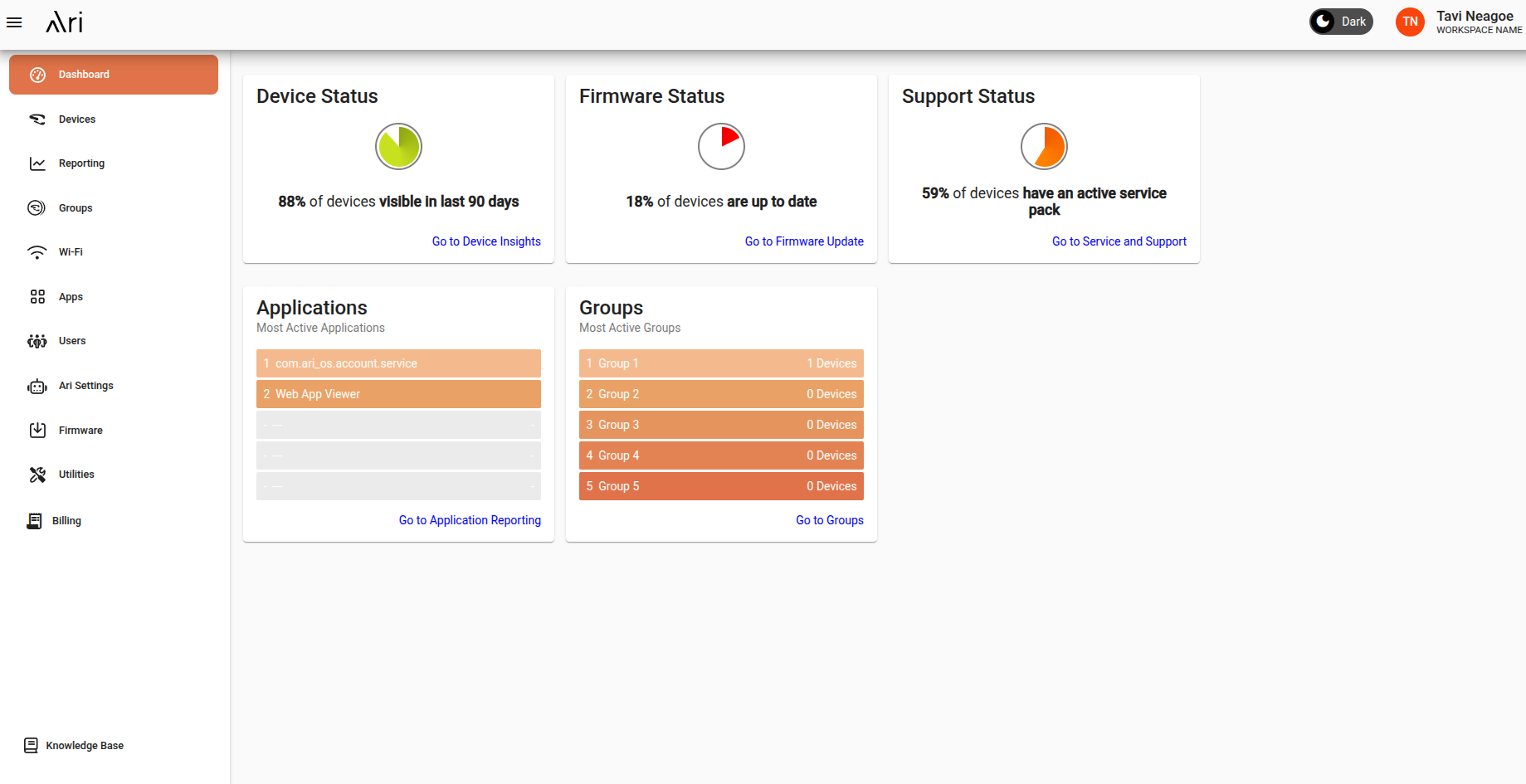The height and width of the screenshot is (784, 1526).
Task: Select the Group 3 row
Action: tap(721, 425)
